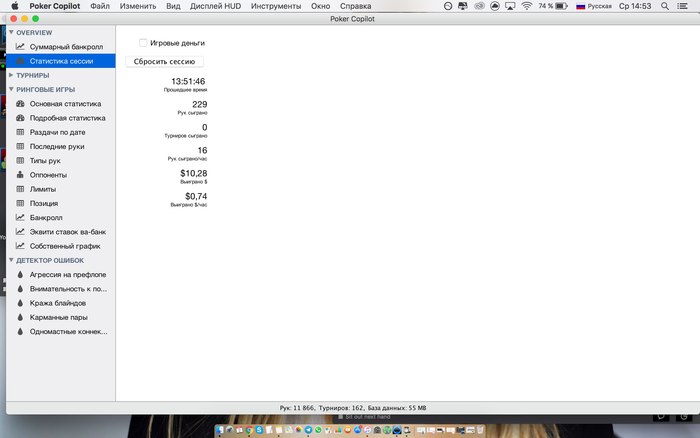Click the person icon beside Оппоненты

tap(20, 175)
